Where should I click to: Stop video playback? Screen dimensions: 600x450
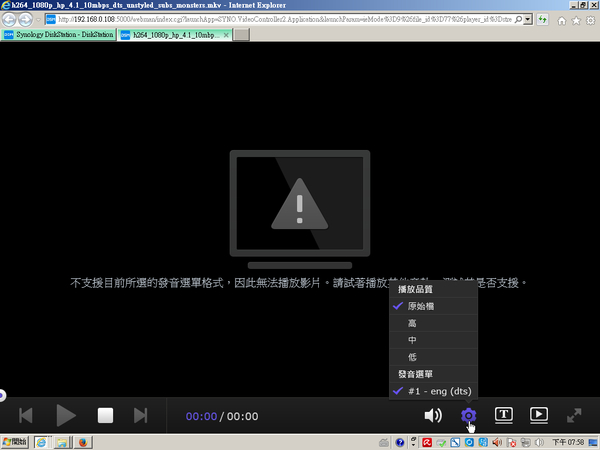click(x=105, y=416)
